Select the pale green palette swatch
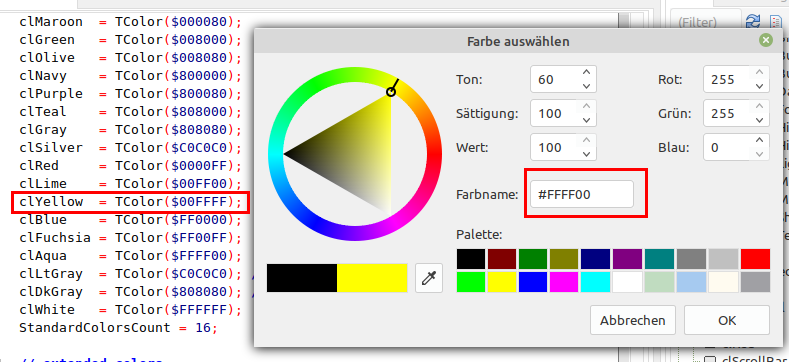 pos(659,282)
